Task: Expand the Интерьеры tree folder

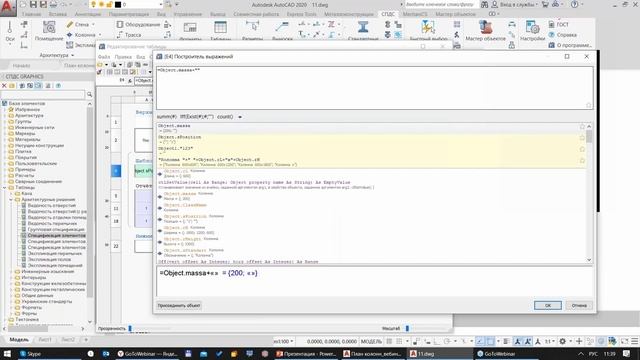Action: tap(11, 278)
